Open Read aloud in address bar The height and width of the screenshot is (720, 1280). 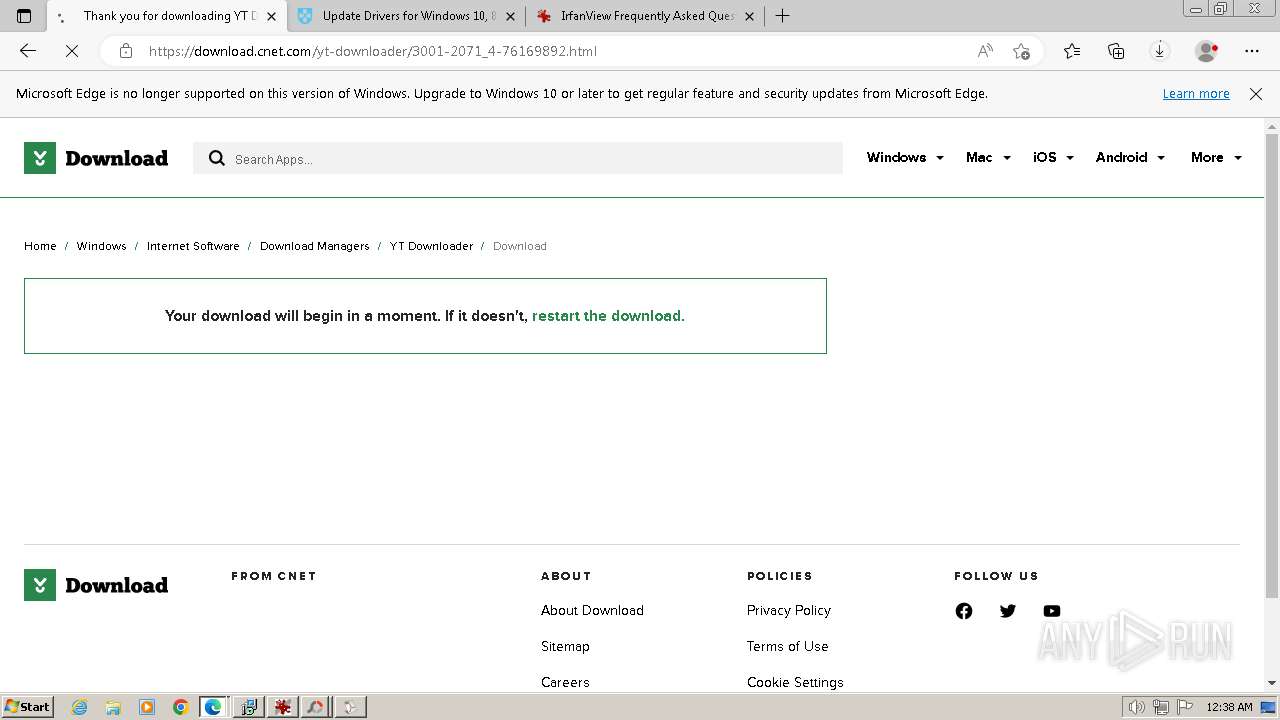(x=985, y=51)
